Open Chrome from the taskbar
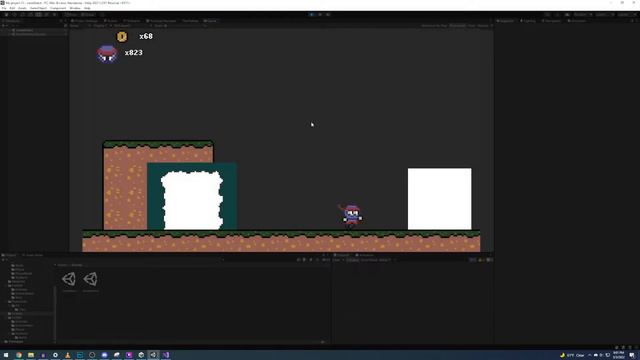 (19, 355)
